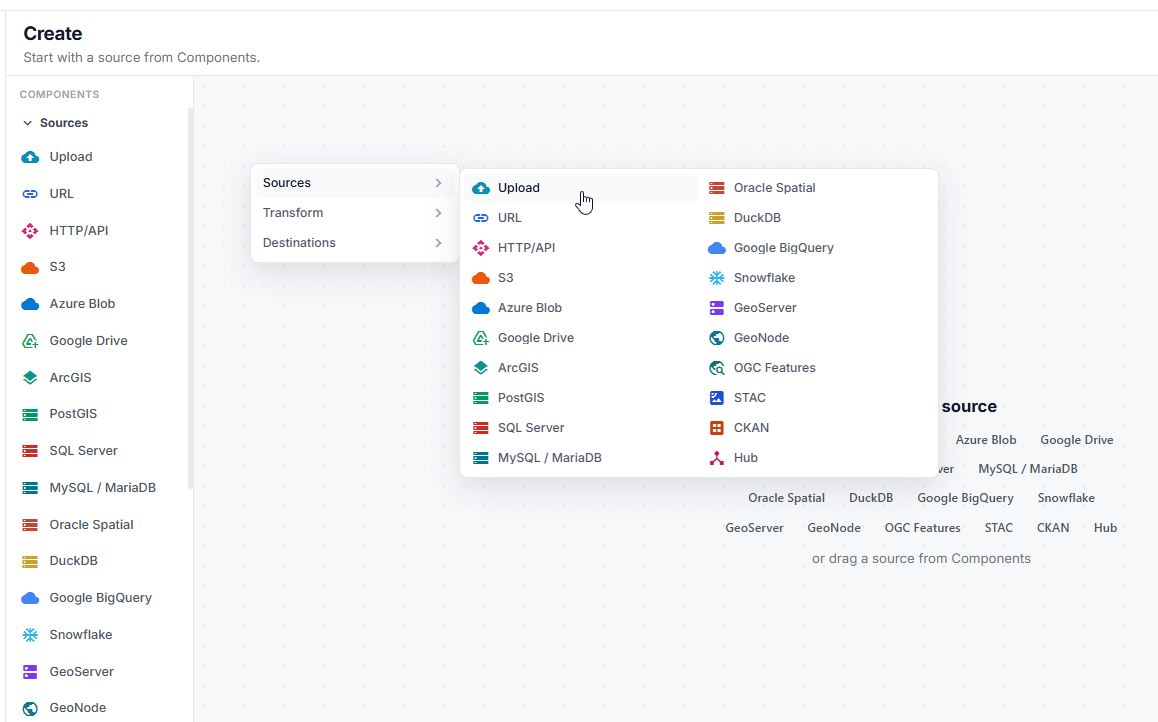The height and width of the screenshot is (722, 1158).
Task: Choose Azure Blob from the Sources submenu
Action: click(581, 308)
